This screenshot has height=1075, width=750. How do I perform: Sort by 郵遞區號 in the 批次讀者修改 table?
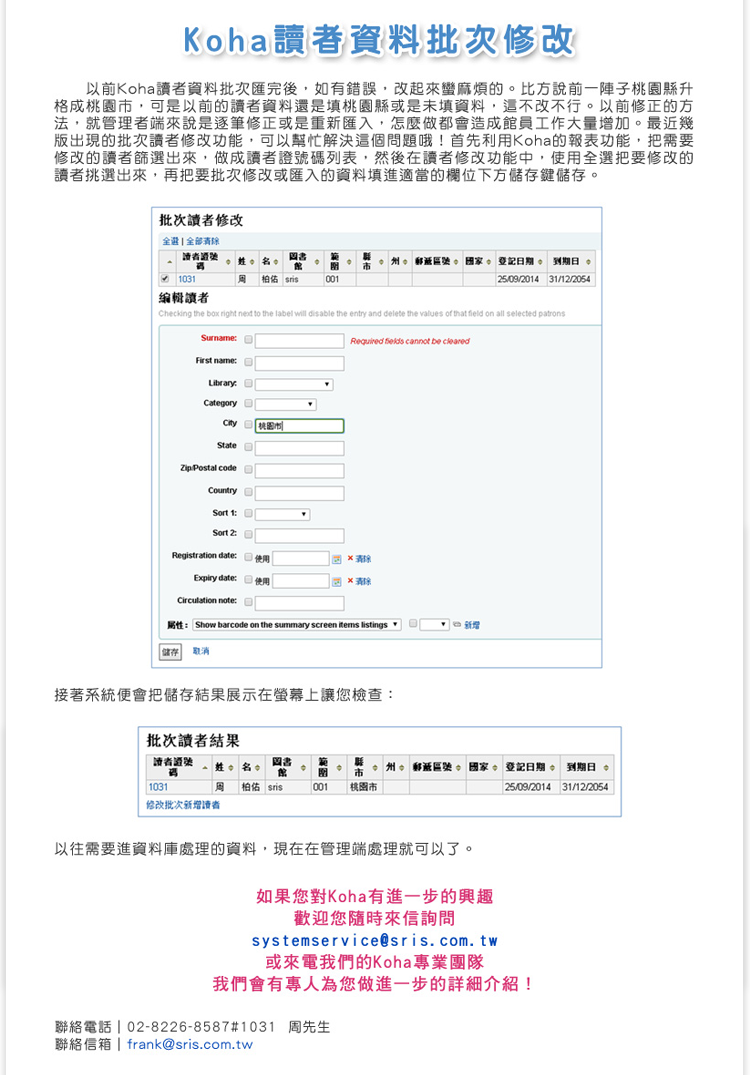coord(436,261)
